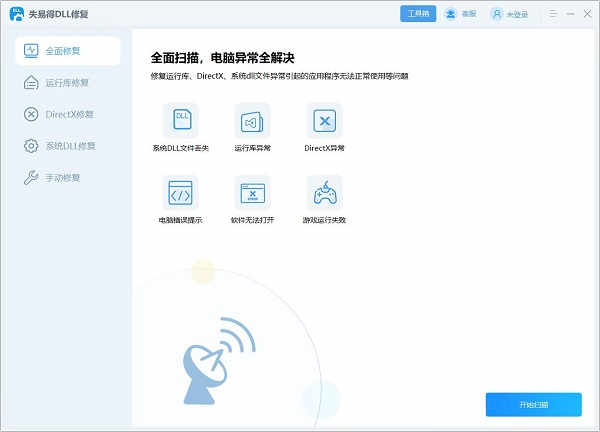
Task: Click the 未登录 login link text
Action: 517,15
